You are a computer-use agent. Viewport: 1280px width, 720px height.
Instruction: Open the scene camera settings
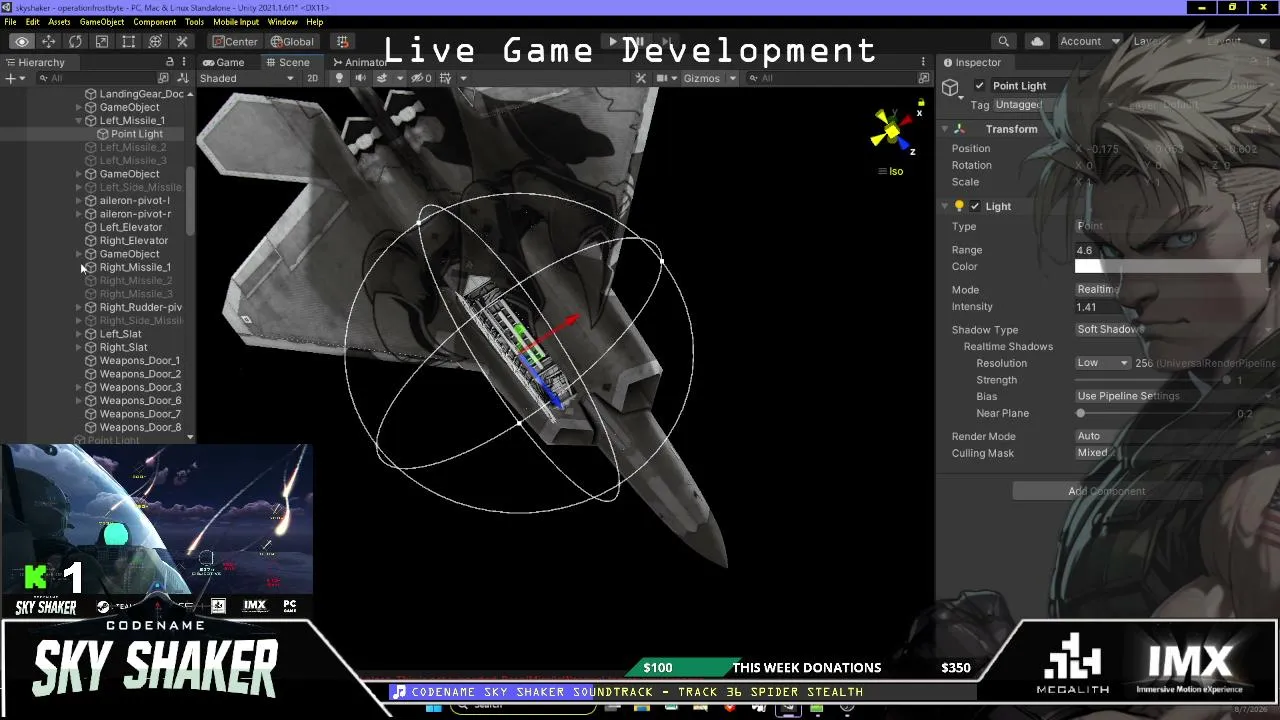(662, 78)
